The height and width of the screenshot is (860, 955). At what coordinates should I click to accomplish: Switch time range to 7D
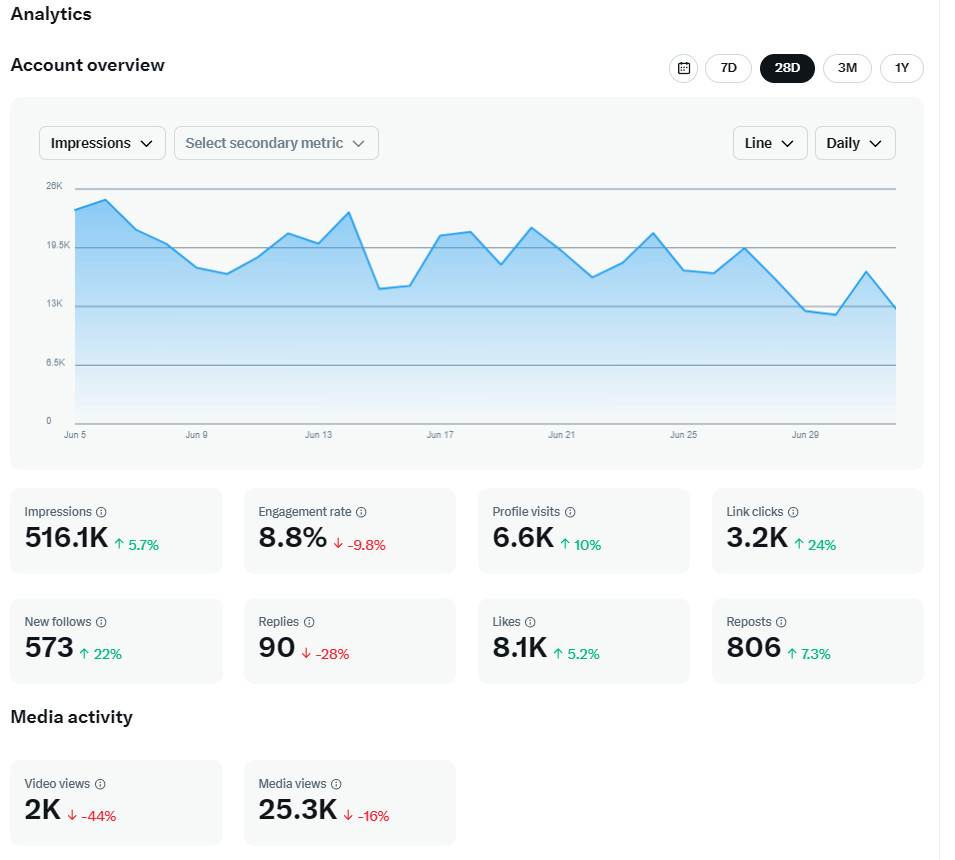(x=729, y=68)
